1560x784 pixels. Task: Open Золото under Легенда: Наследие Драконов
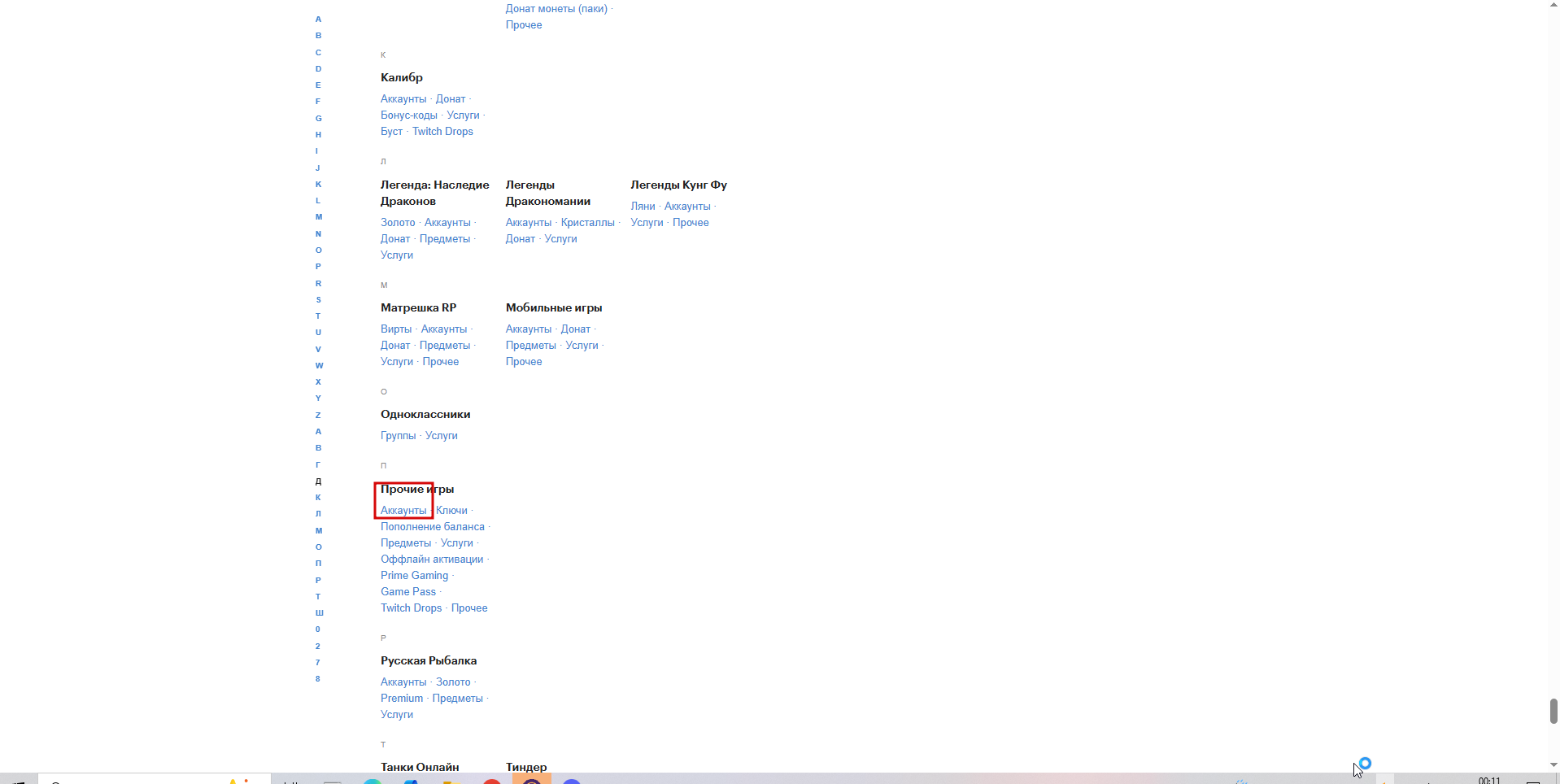pos(398,223)
